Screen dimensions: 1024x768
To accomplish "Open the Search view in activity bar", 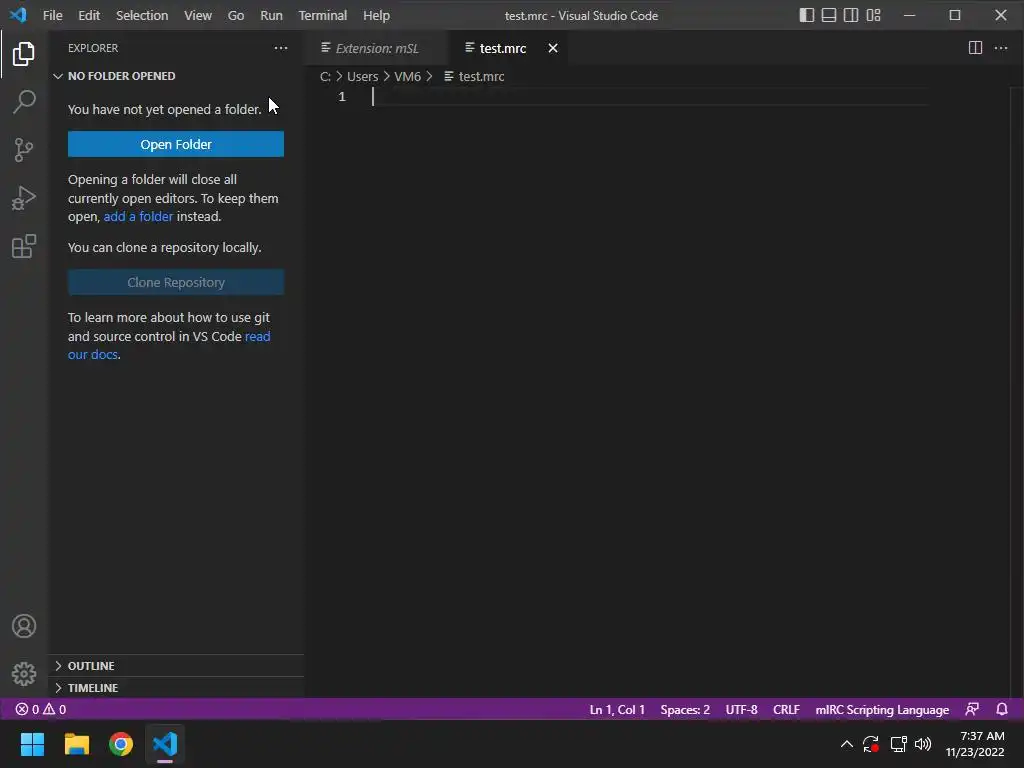I will (x=24, y=102).
